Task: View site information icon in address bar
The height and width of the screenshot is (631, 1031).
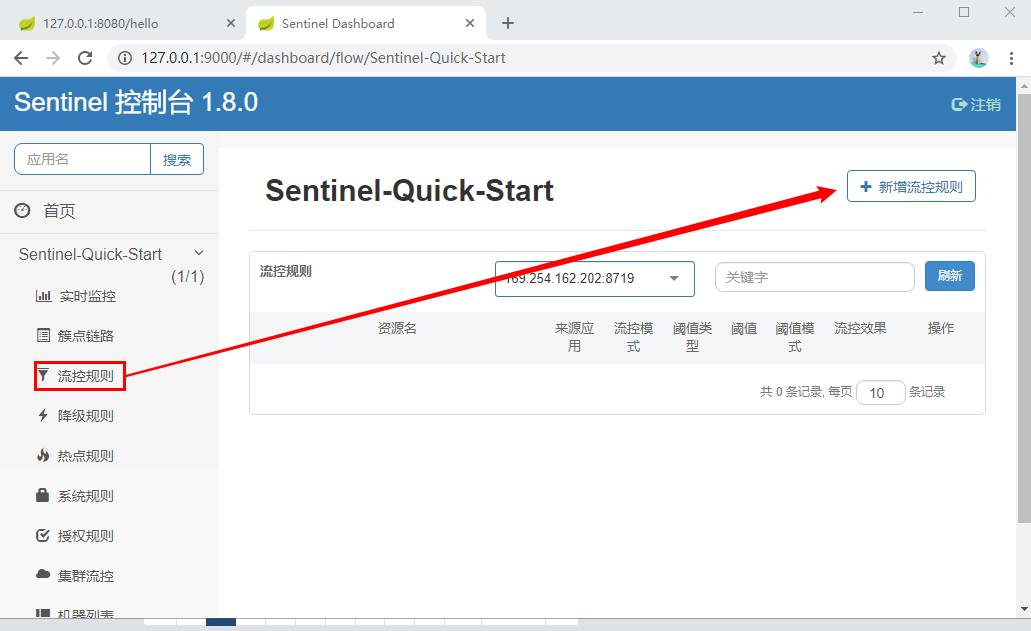Action: [124, 58]
